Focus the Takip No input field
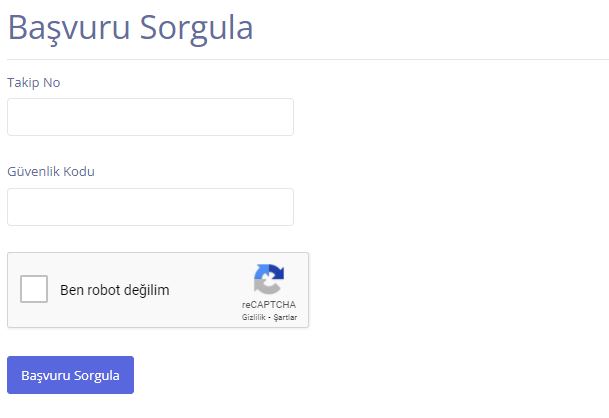609x418 pixels. click(150, 117)
